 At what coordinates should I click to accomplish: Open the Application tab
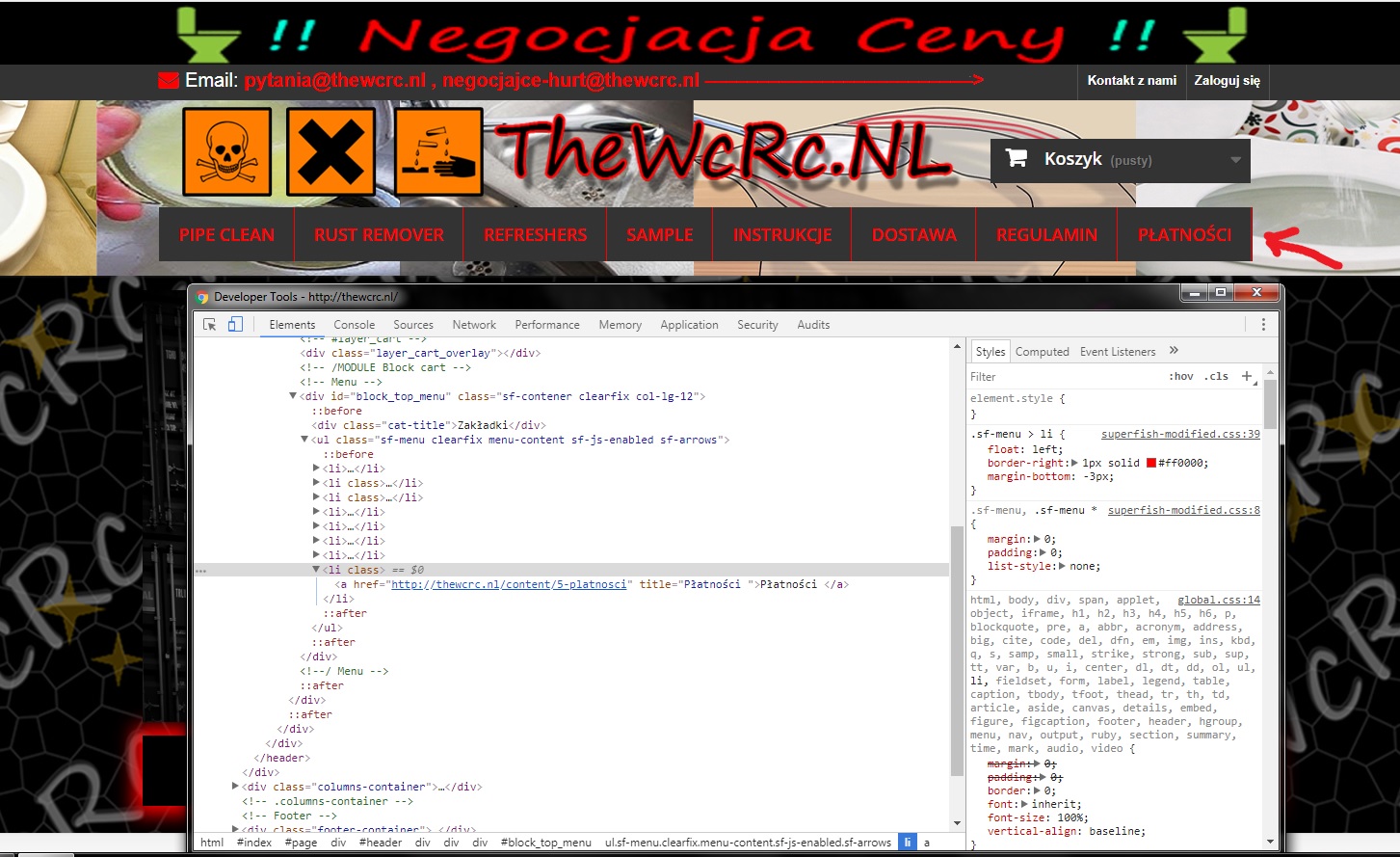click(689, 325)
